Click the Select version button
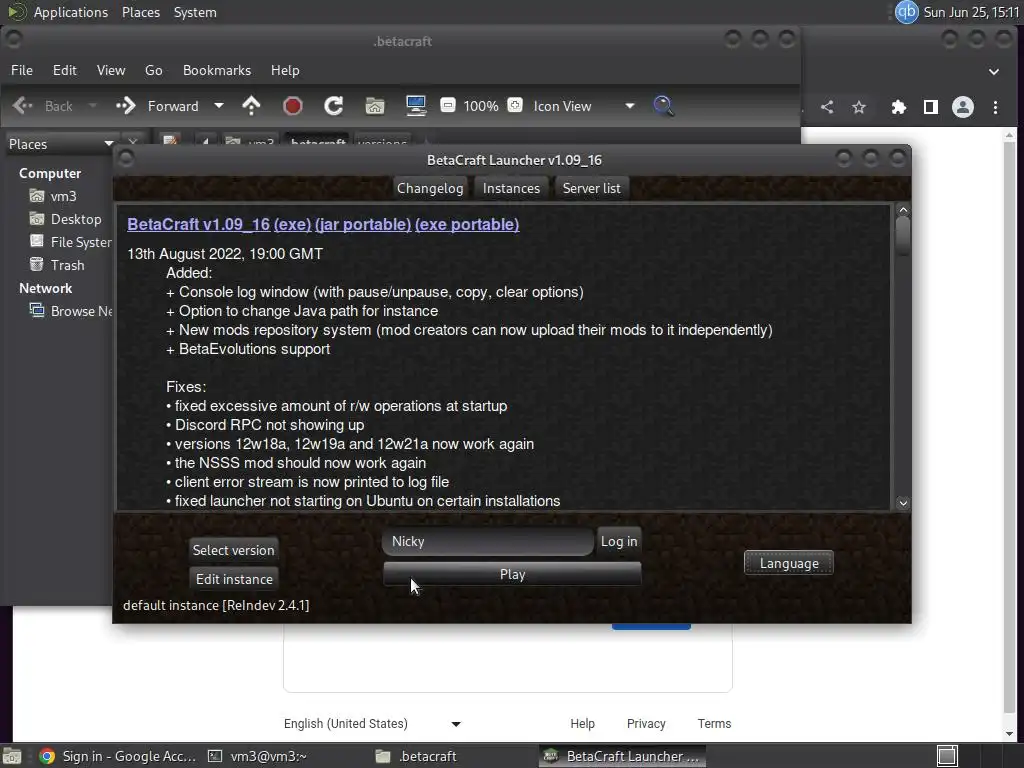 point(233,550)
